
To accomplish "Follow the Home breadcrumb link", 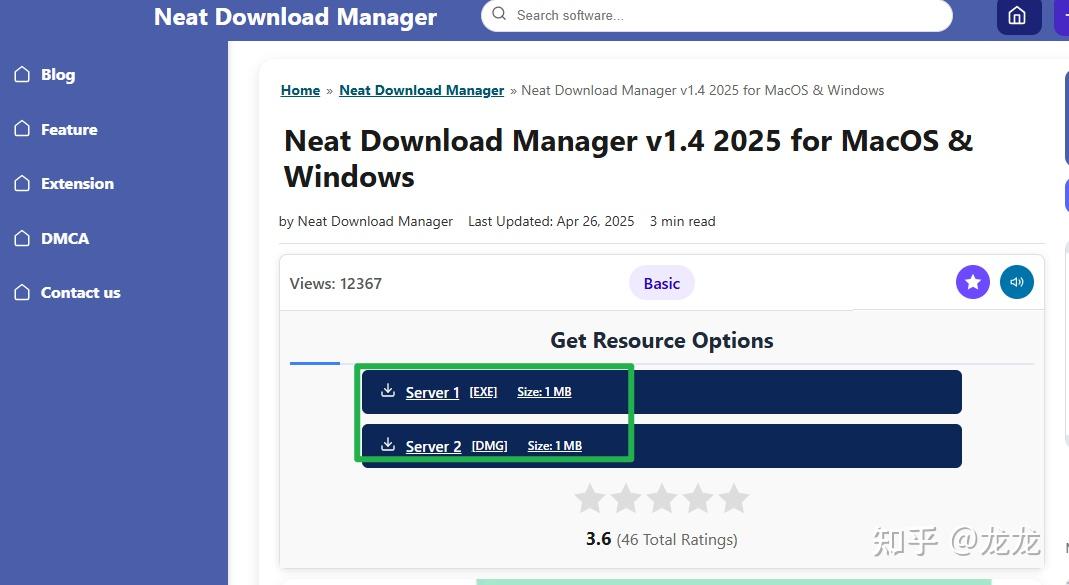I will click(300, 90).
